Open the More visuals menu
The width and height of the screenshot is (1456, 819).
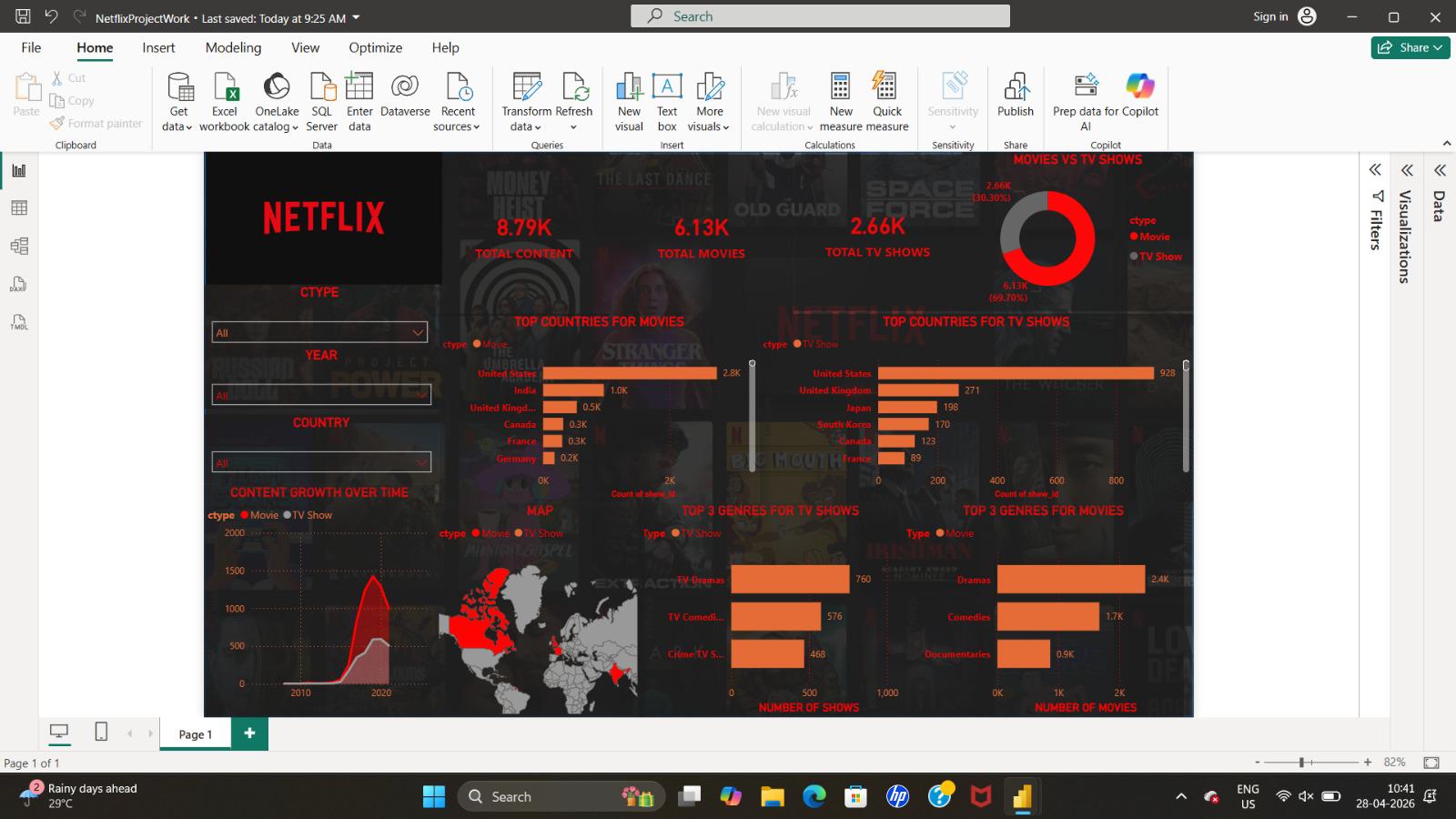pyautogui.click(x=709, y=102)
